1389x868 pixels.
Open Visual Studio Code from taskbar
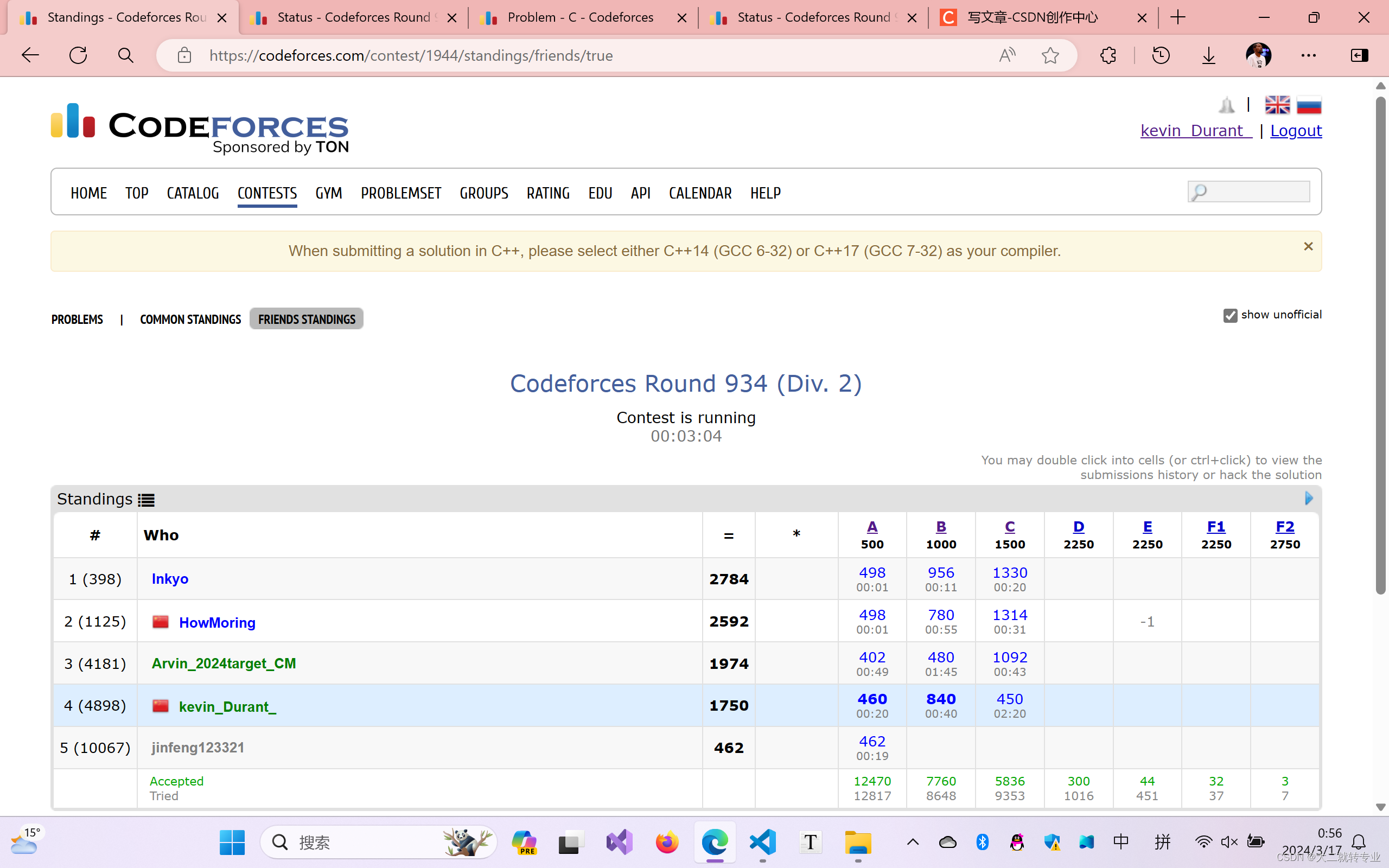pyautogui.click(x=763, y=842)
